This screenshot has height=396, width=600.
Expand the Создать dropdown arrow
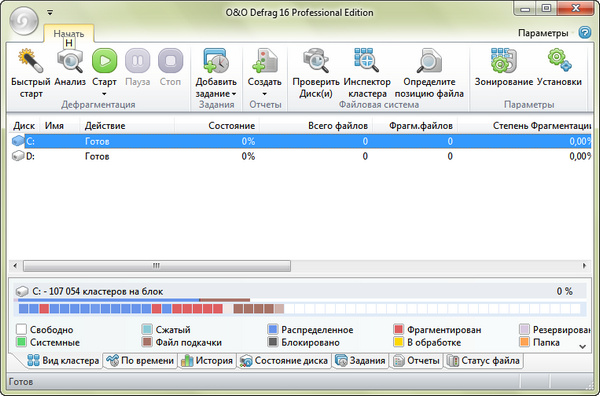(265, 94)
